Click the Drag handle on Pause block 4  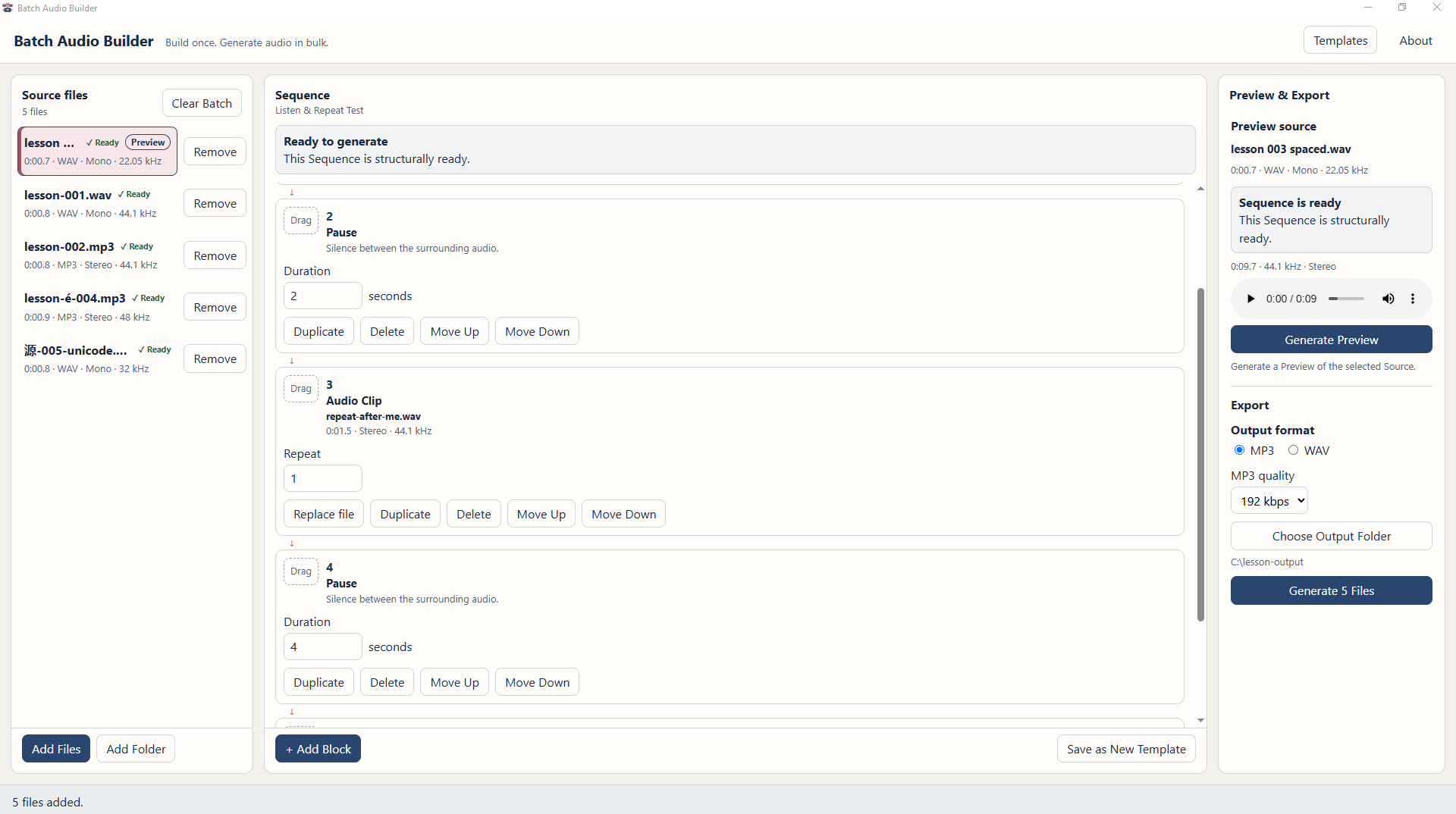(301, 571)
